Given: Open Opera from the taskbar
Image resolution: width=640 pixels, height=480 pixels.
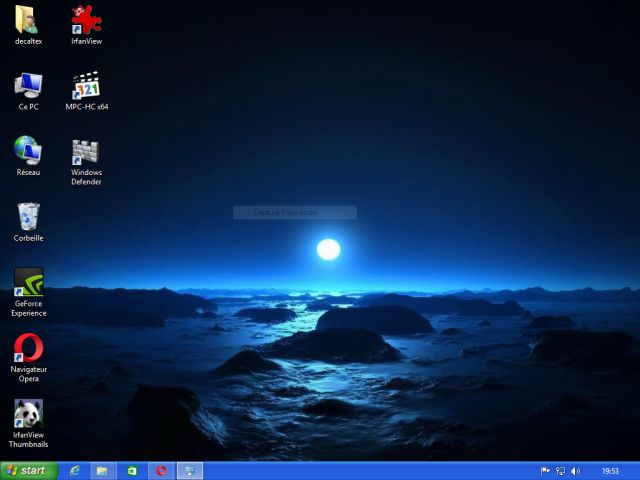Looking at the screenshot, I should coord(161,471).
